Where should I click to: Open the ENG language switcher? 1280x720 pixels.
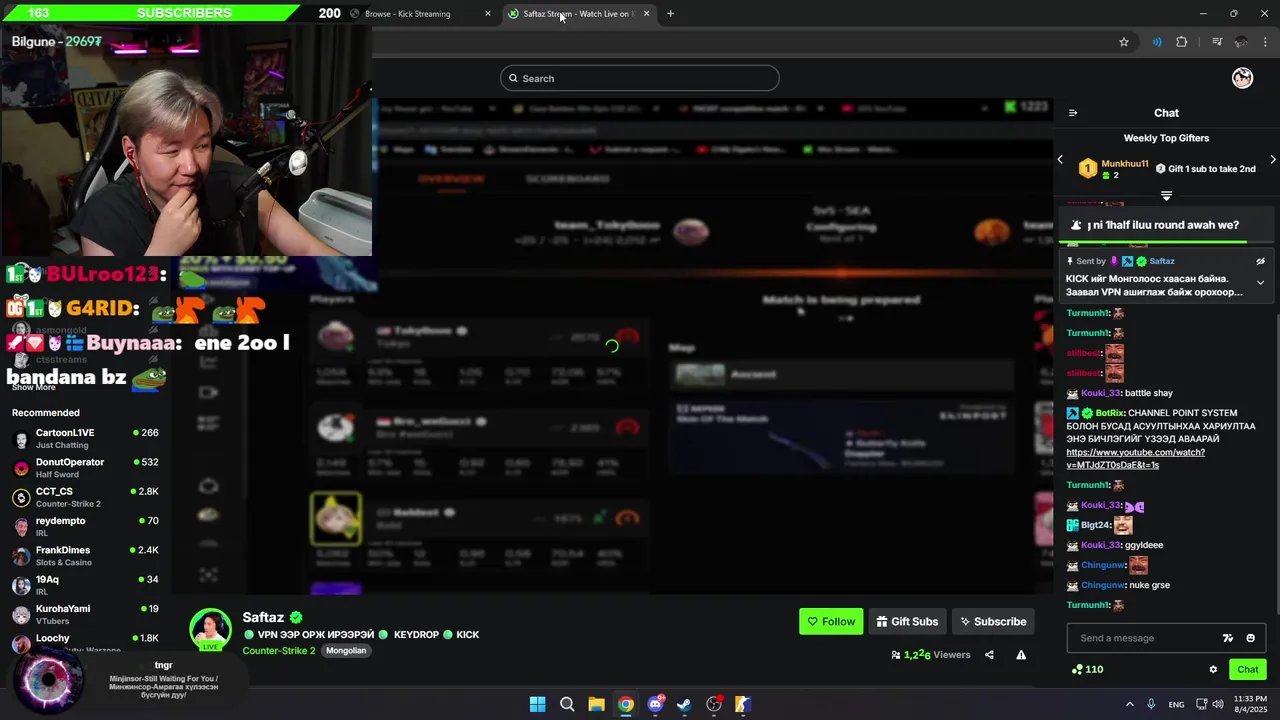[x=1176, y=704]
